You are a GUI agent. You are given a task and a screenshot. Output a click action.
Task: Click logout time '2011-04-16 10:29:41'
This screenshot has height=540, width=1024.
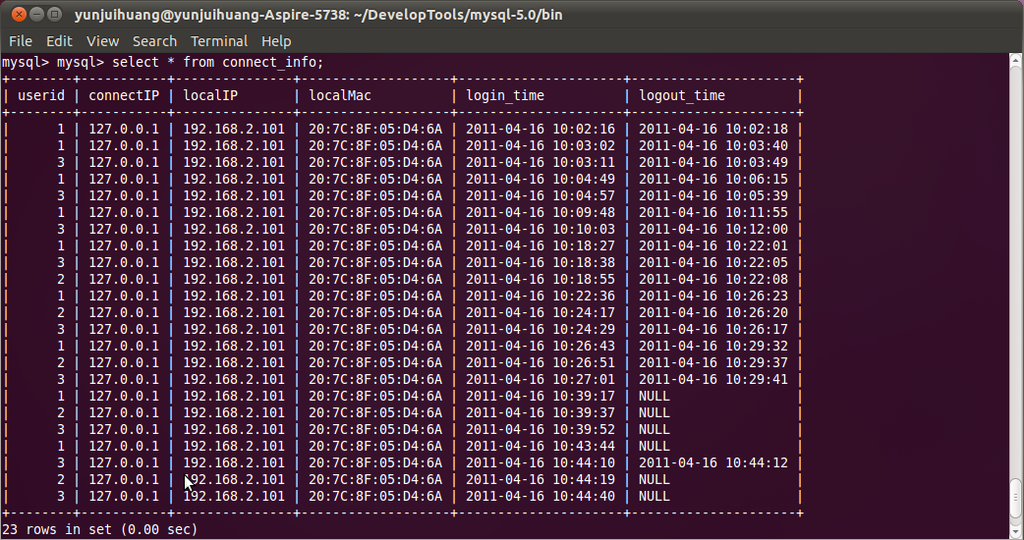[x=713, y=379]
